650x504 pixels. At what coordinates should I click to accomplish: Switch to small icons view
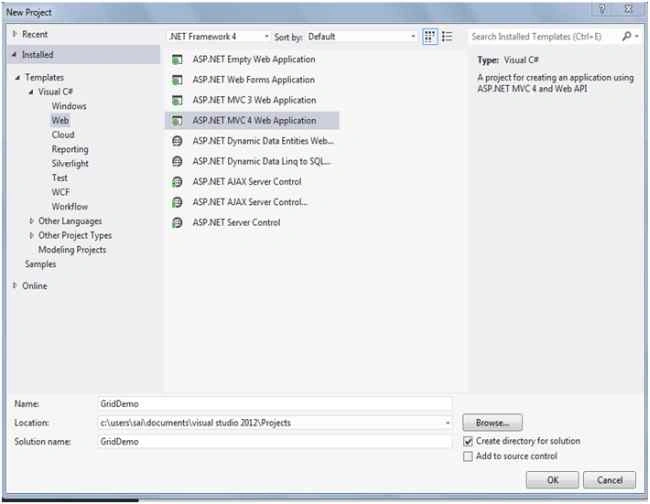(430, 37)
